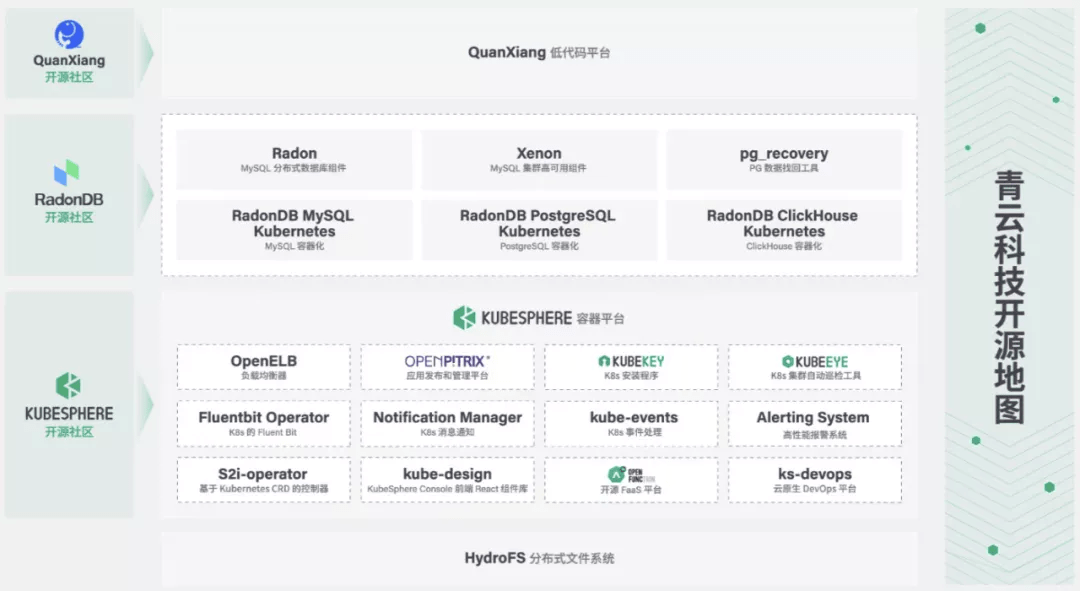Click the QuanXiang low-code platform banner

(539, 52)
